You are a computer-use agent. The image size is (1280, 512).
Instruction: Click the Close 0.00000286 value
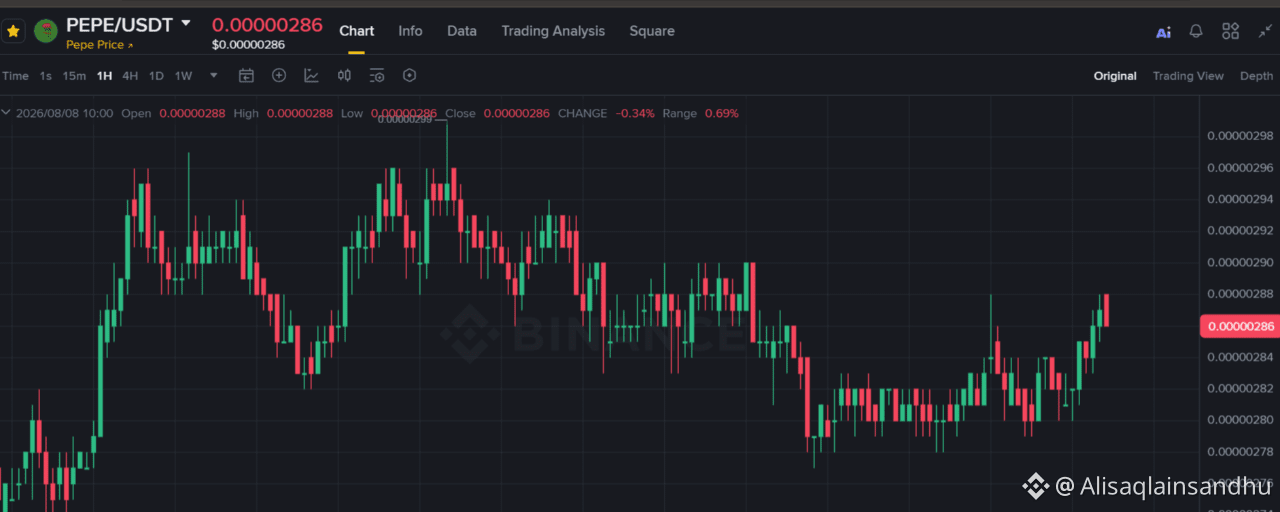[x=516, y=113]
